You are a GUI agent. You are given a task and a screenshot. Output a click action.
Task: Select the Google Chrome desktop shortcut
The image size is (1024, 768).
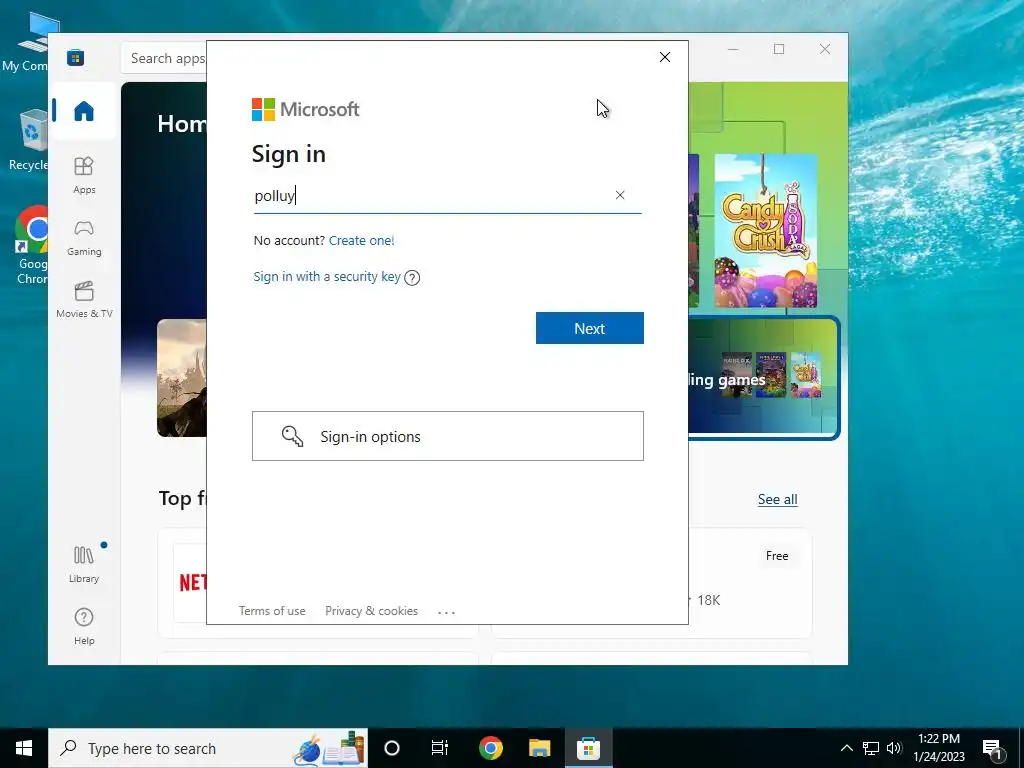(x=31, y=246)
